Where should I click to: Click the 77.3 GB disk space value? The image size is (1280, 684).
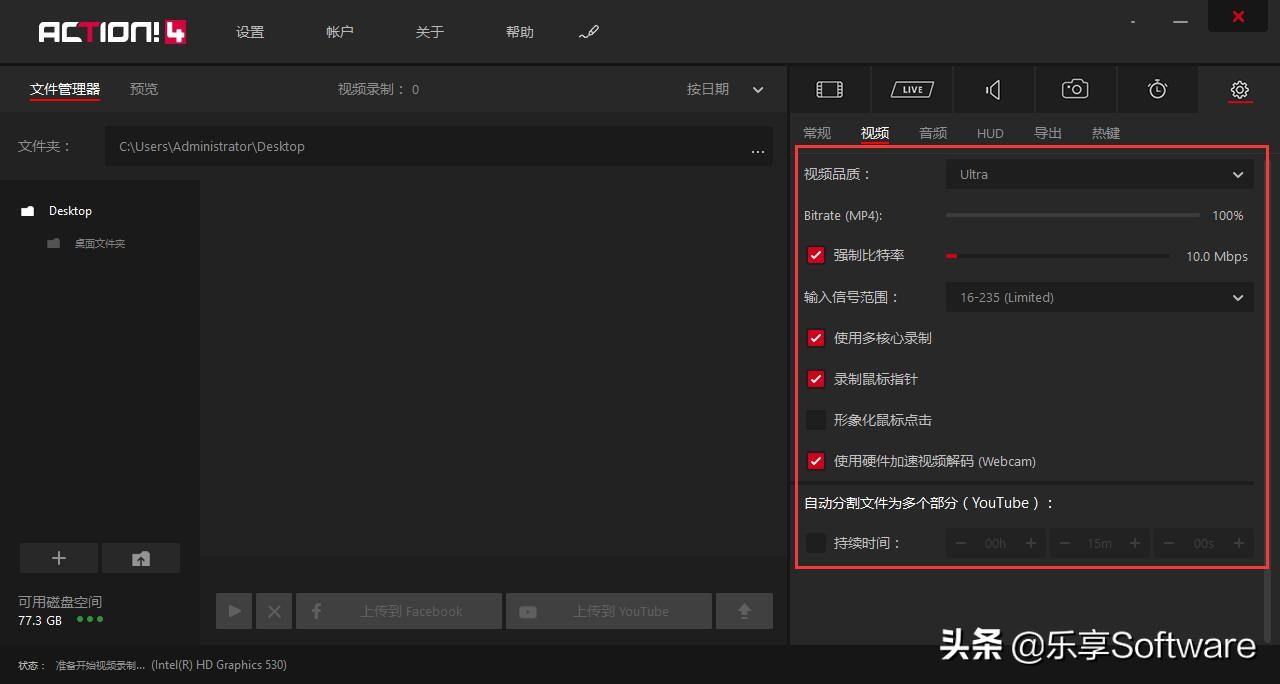pyautogui.click(x=40, y=620)
